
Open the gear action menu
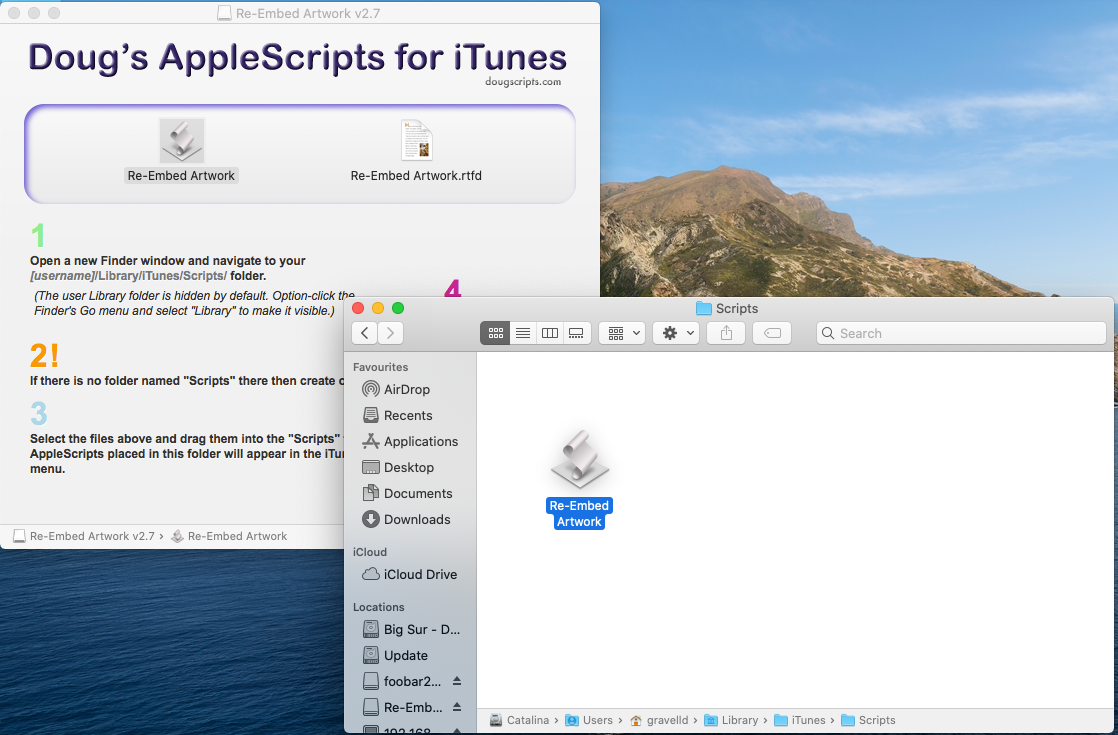pyautogui.click(x=676, y=333)
